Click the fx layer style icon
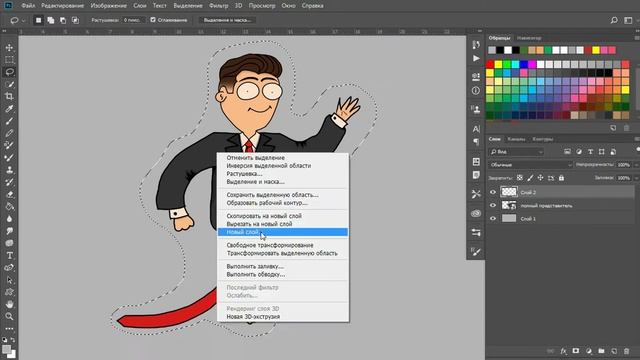640x360 pixels. (x=563, y=351)
